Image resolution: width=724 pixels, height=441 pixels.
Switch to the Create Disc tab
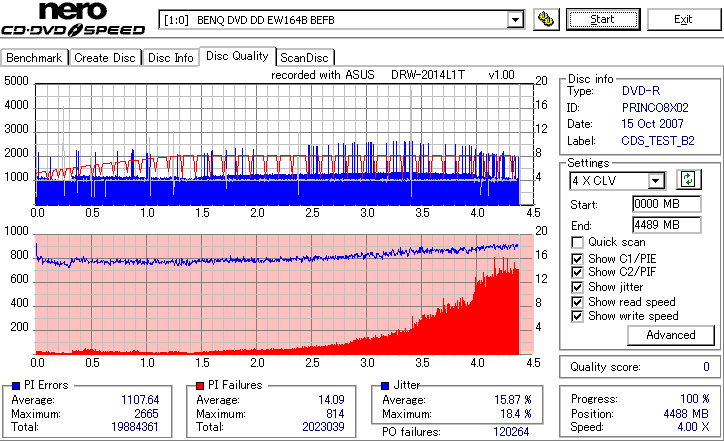coord(105,58)
